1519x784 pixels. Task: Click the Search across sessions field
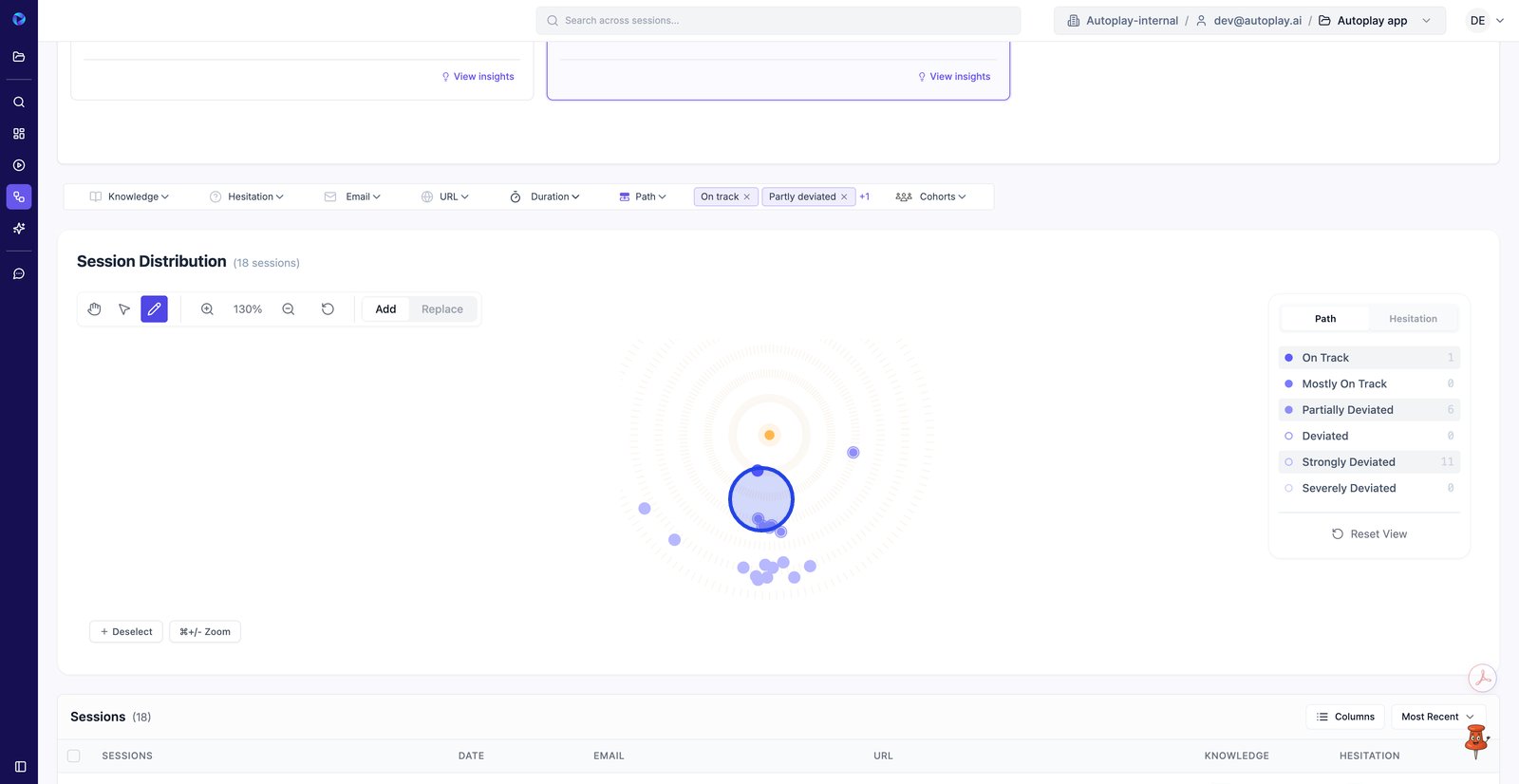click(x=778, y=21)
